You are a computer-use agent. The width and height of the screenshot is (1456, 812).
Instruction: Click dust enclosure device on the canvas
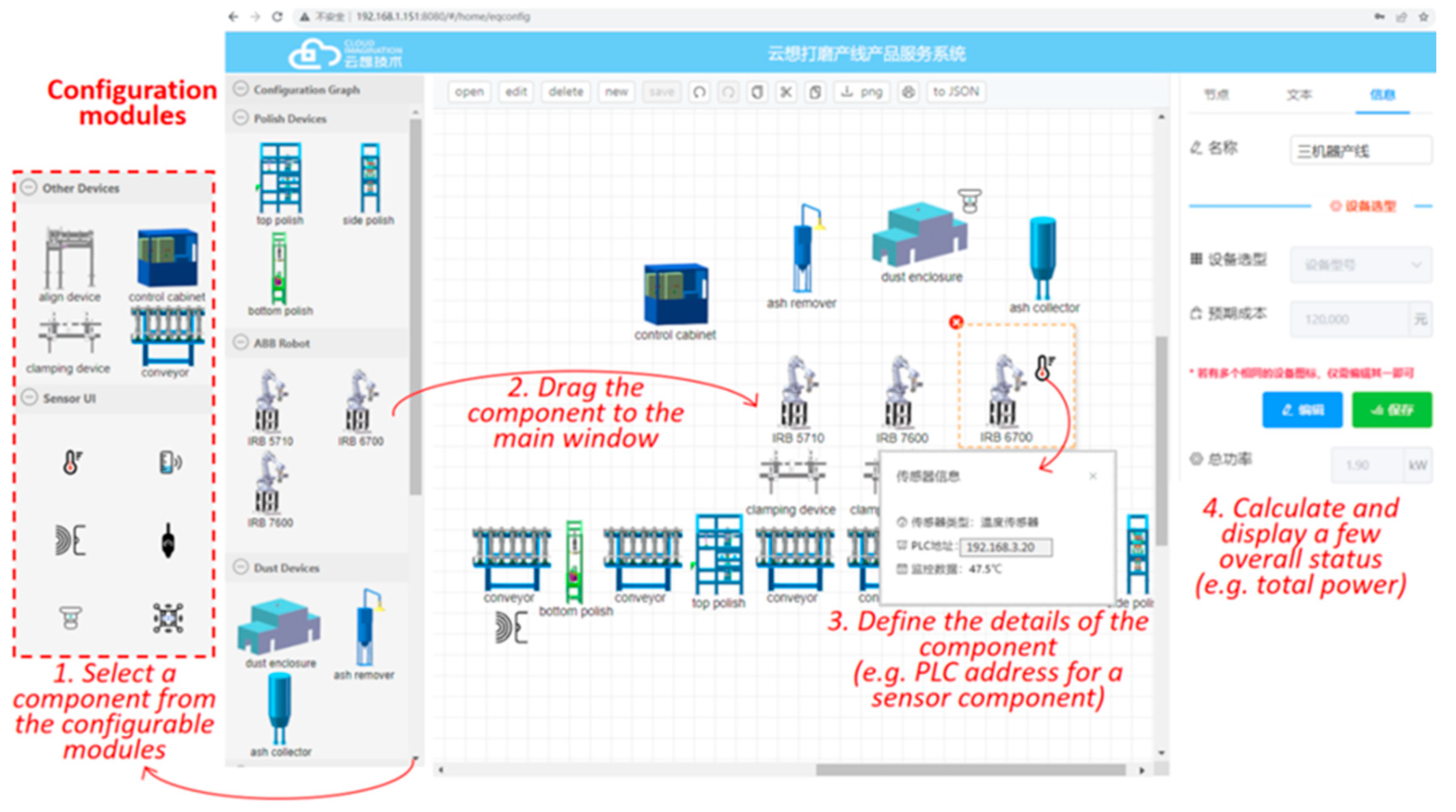point(920,242)
